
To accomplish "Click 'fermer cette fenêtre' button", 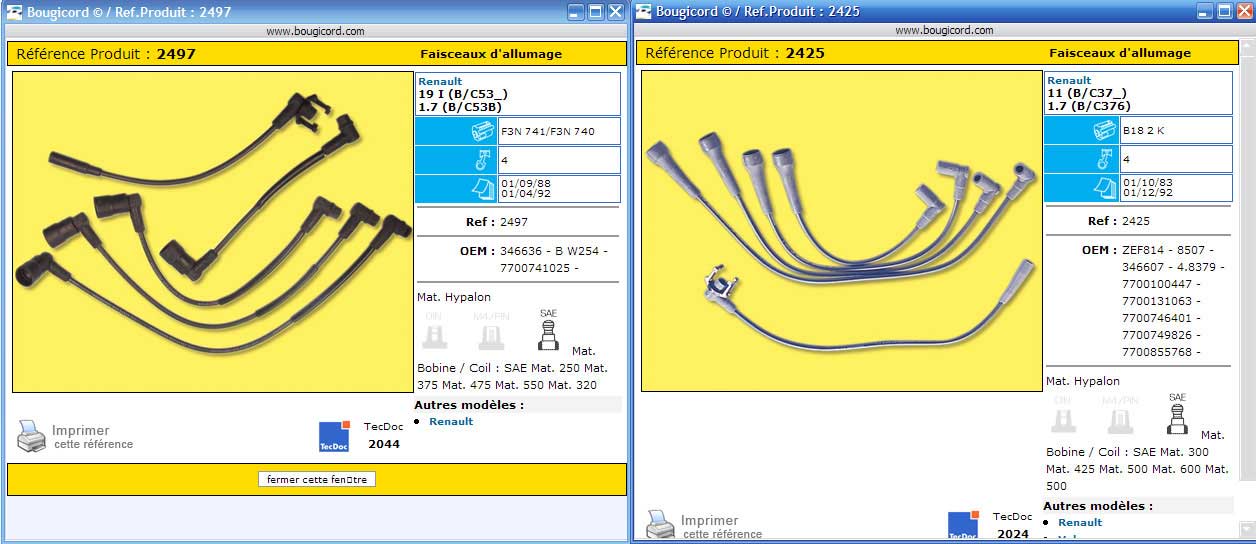I will click(317, 479).
